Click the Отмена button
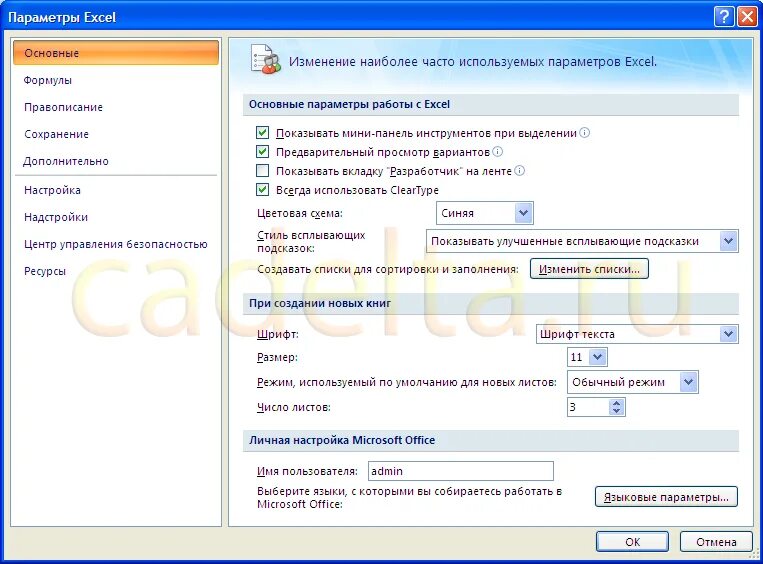 [716, 542]
